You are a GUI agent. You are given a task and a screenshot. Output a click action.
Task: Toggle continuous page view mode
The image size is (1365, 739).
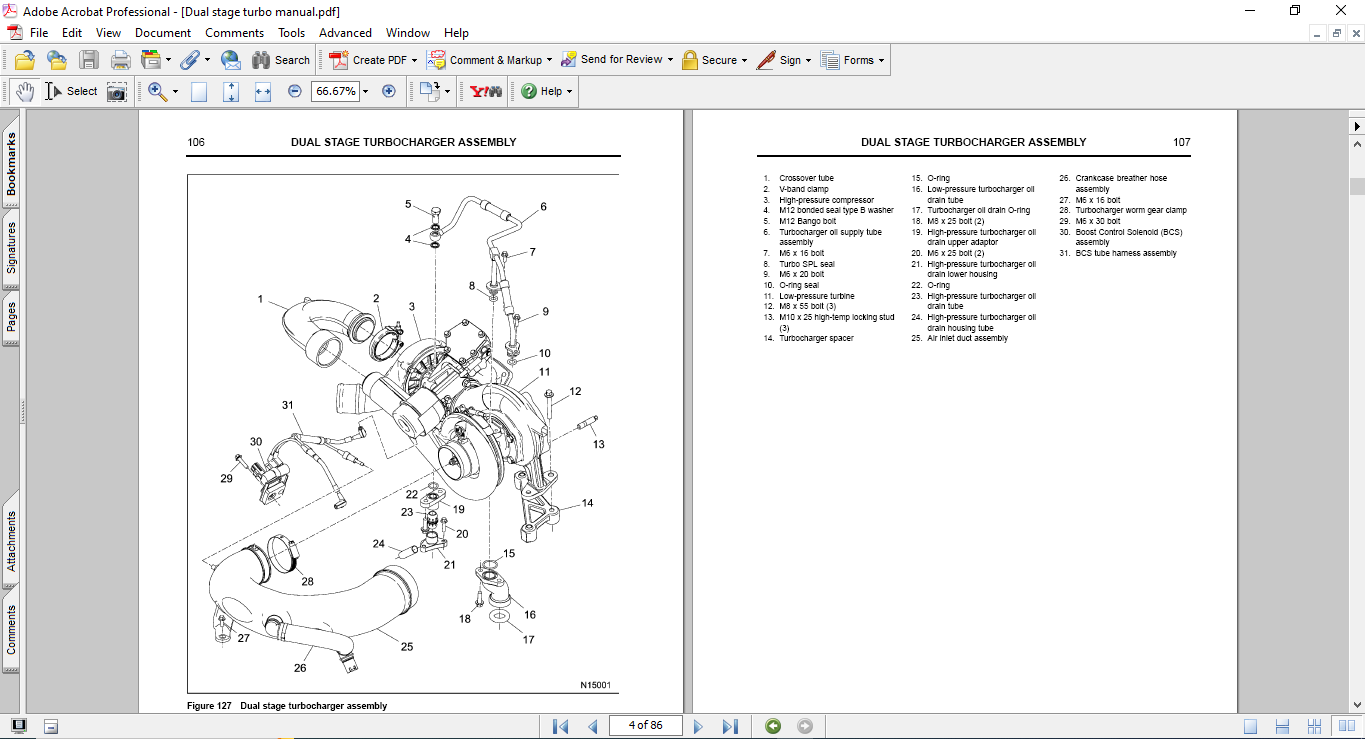coord(1281,725)
